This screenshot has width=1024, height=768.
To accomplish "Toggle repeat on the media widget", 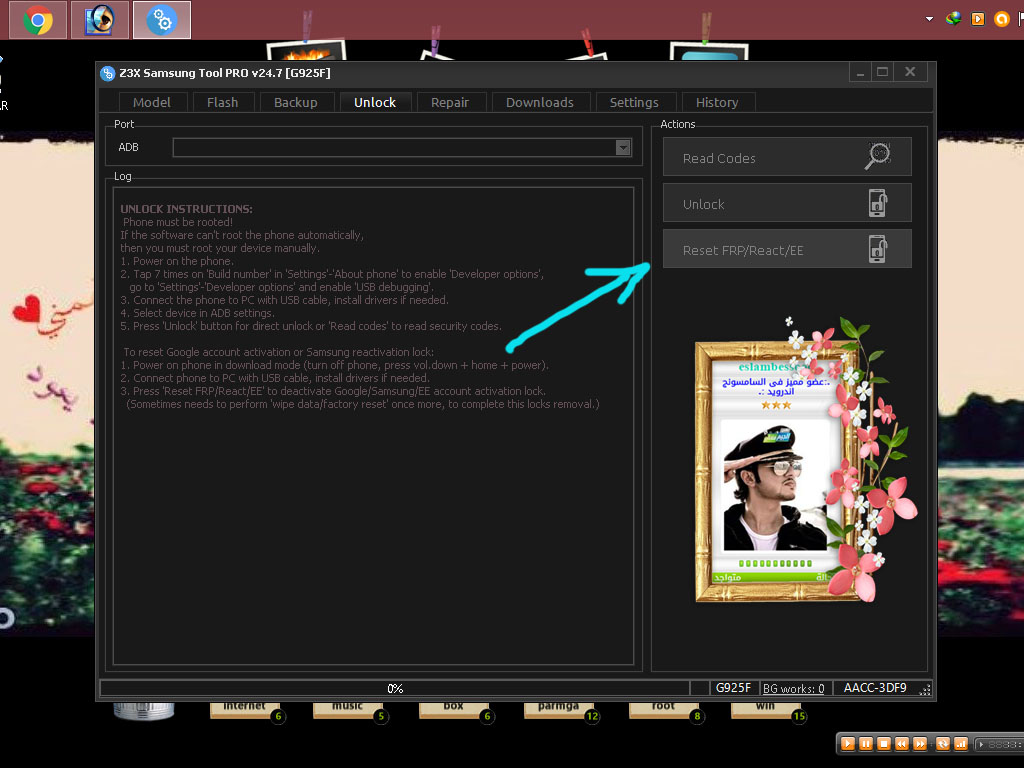I will (x=942, y=744).
